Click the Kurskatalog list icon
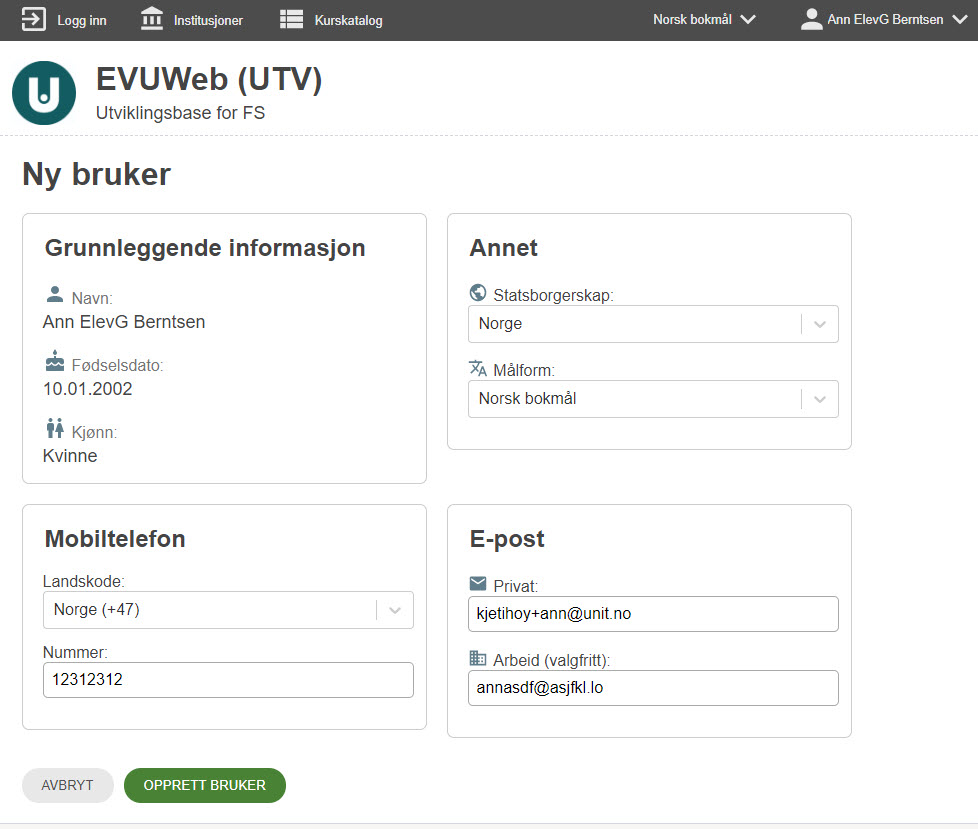The width and height of the screenshot is (978, 829). (x=291, y=19)
